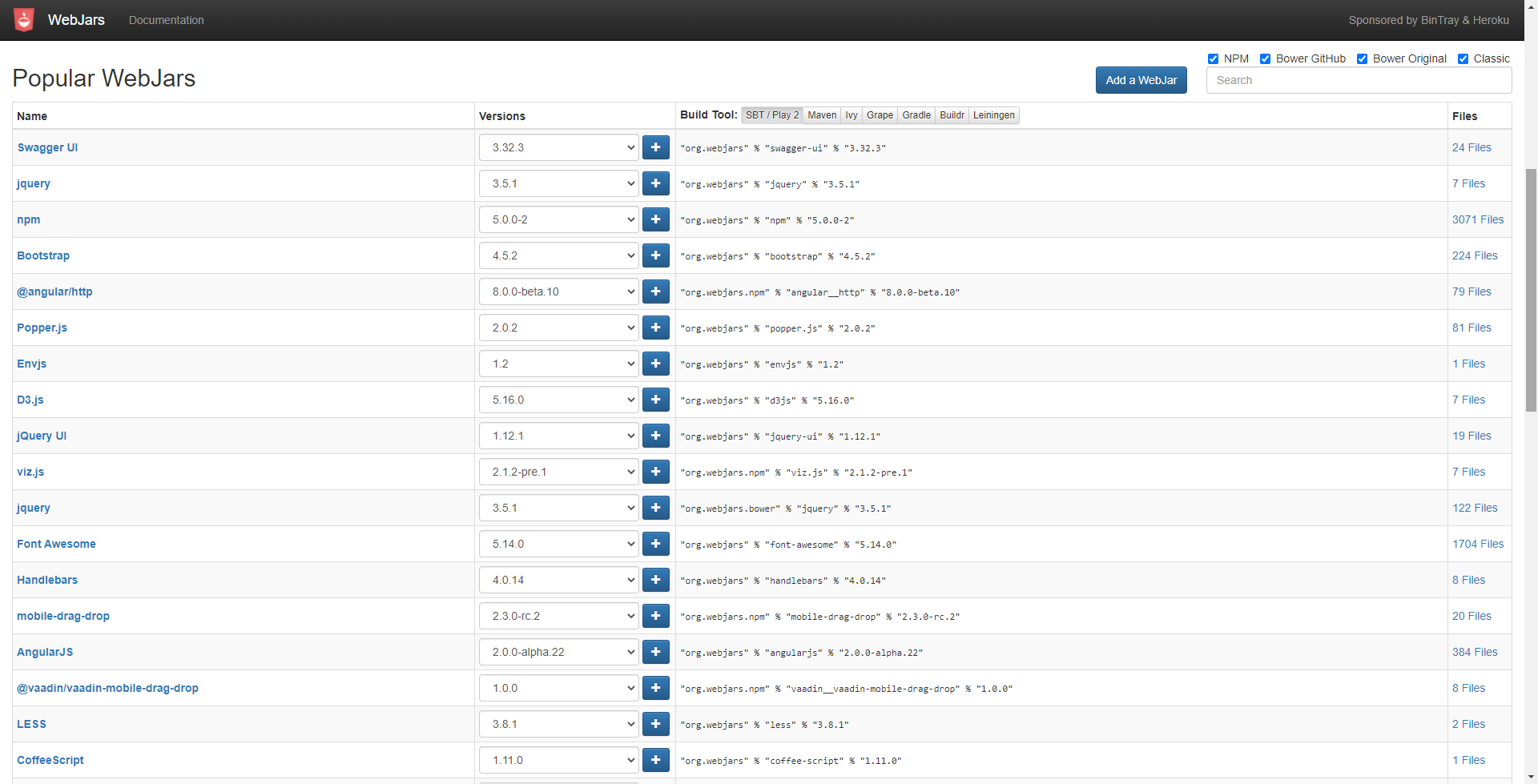Screen dimensions: 1538x784
Task: Click plus button for mobile-drag-drop row
Action: pyautogui.click(x=655, y=616)
